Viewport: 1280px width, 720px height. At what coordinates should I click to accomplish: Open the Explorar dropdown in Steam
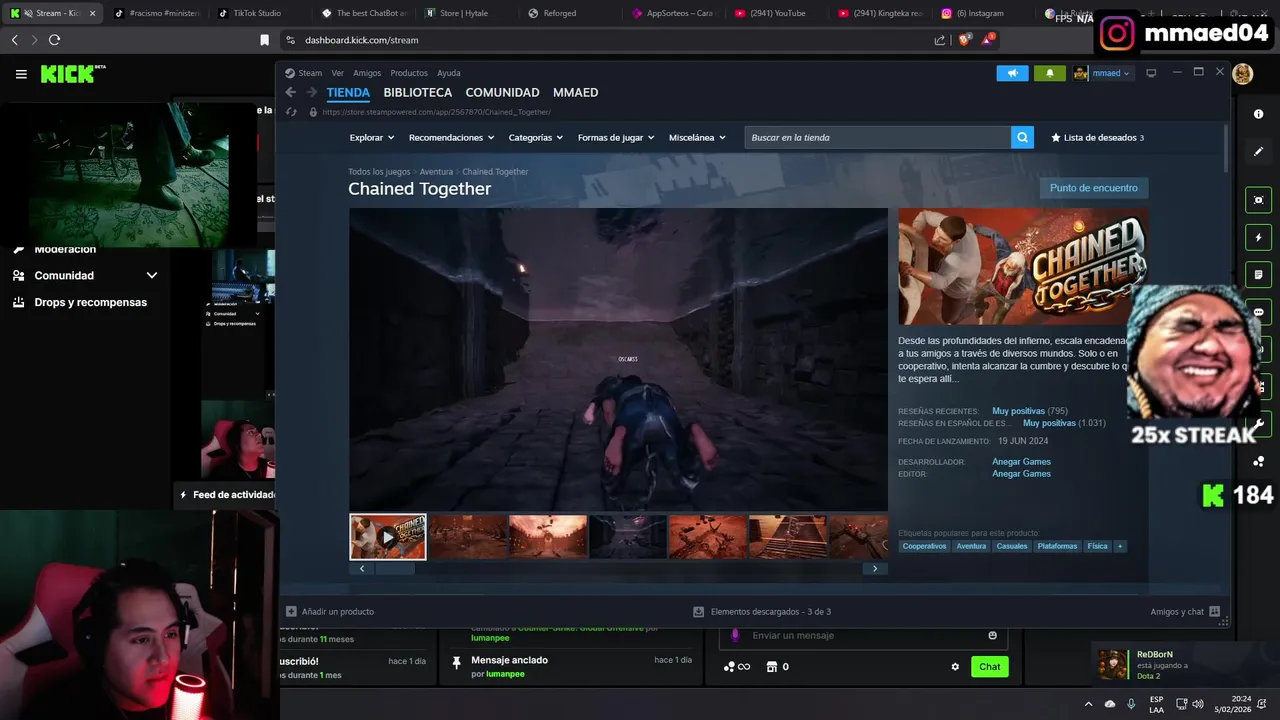pyautogui.click(x=370, y=138)
